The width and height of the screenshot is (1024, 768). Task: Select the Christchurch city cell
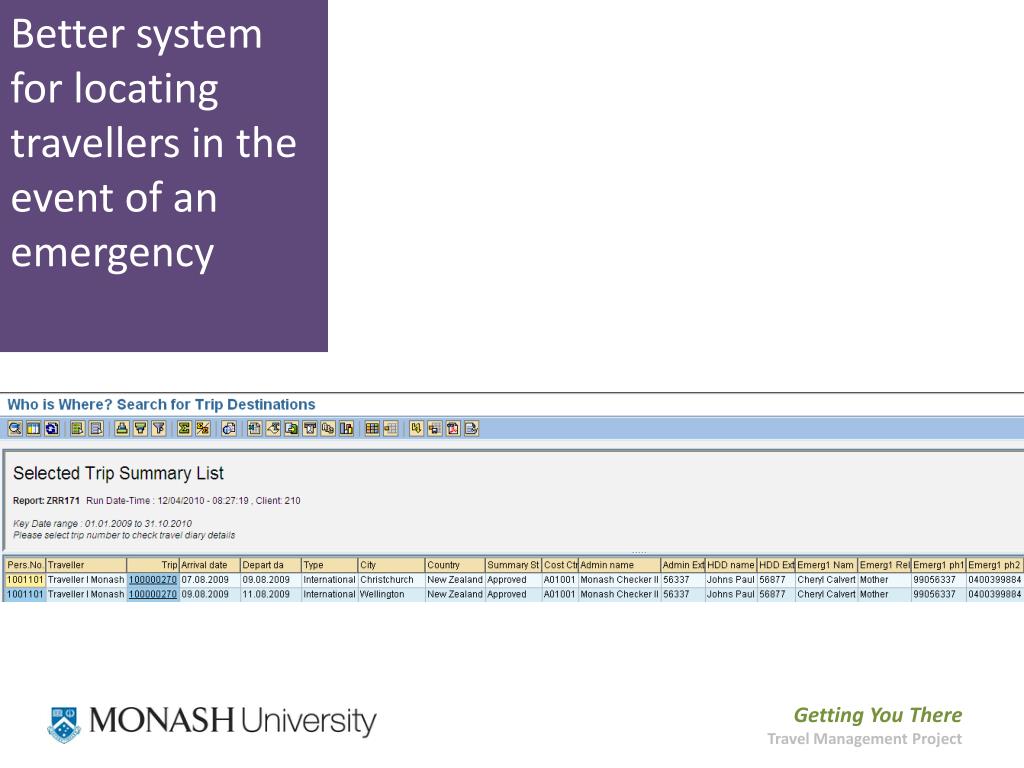coord(391,580)
